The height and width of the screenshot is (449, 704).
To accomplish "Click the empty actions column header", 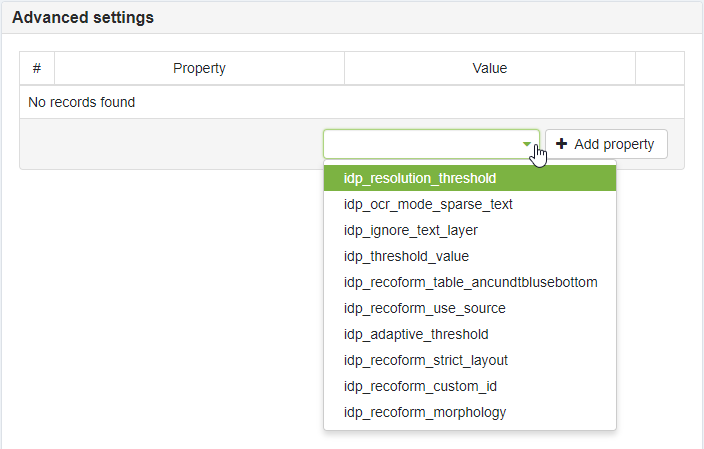I will point(659,68).
